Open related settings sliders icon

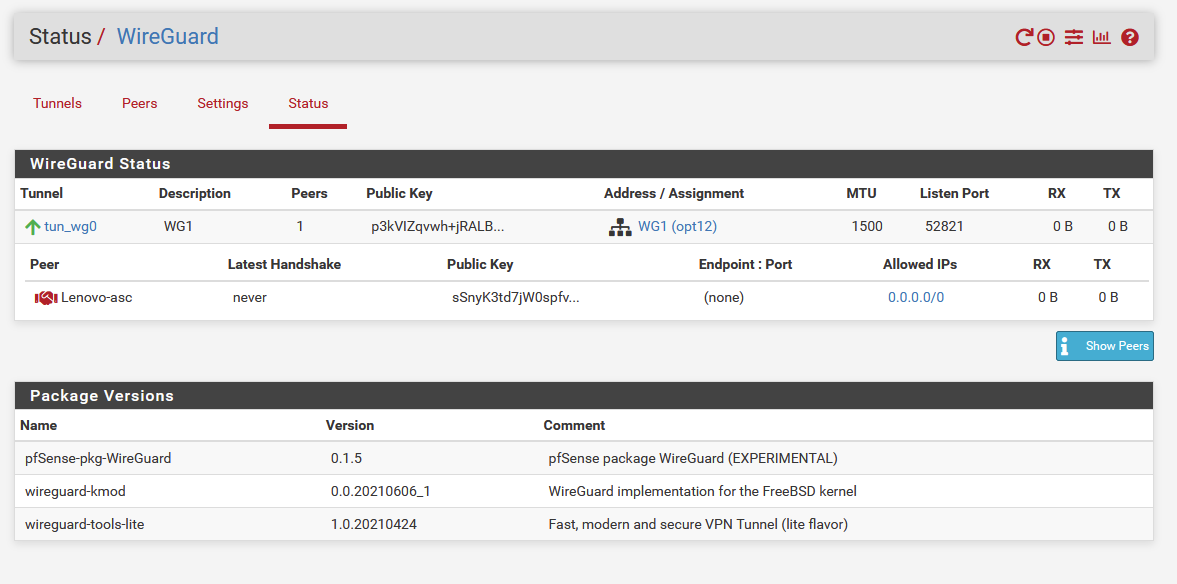tap(1073, 38)
